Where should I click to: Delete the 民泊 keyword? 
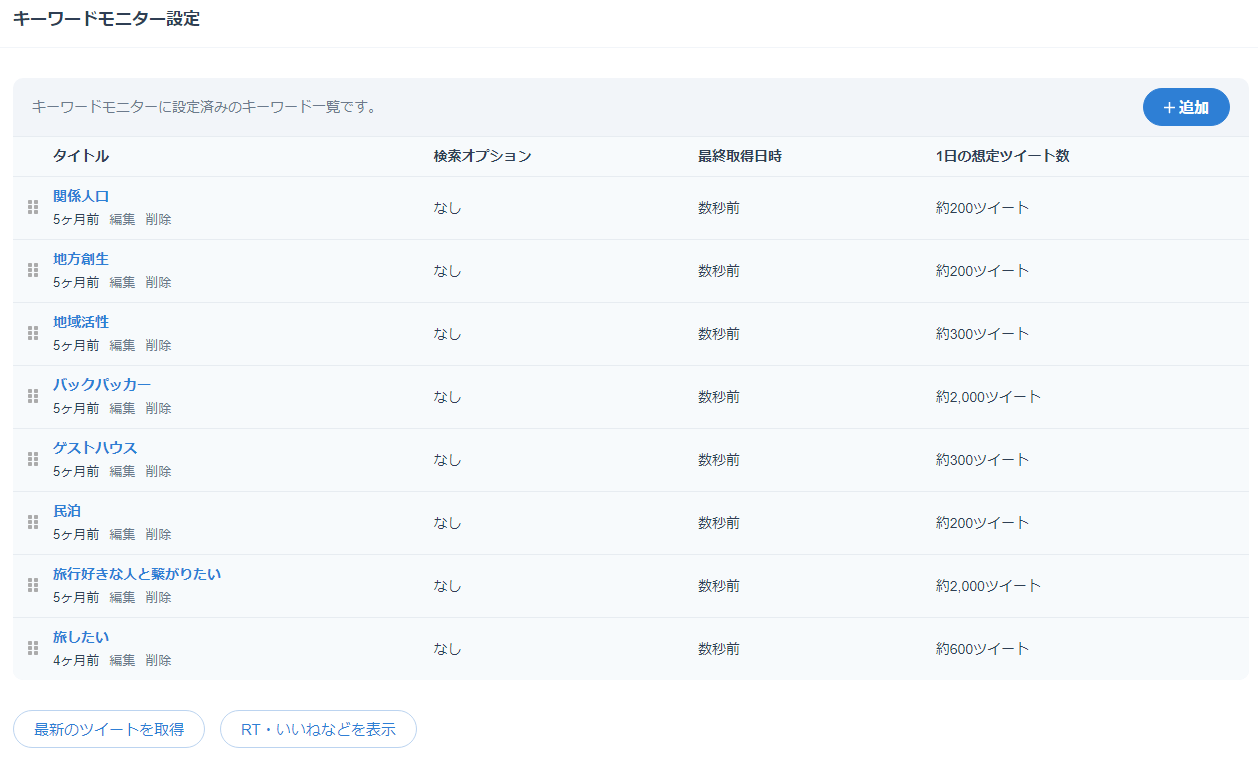[x=158, y=535]
